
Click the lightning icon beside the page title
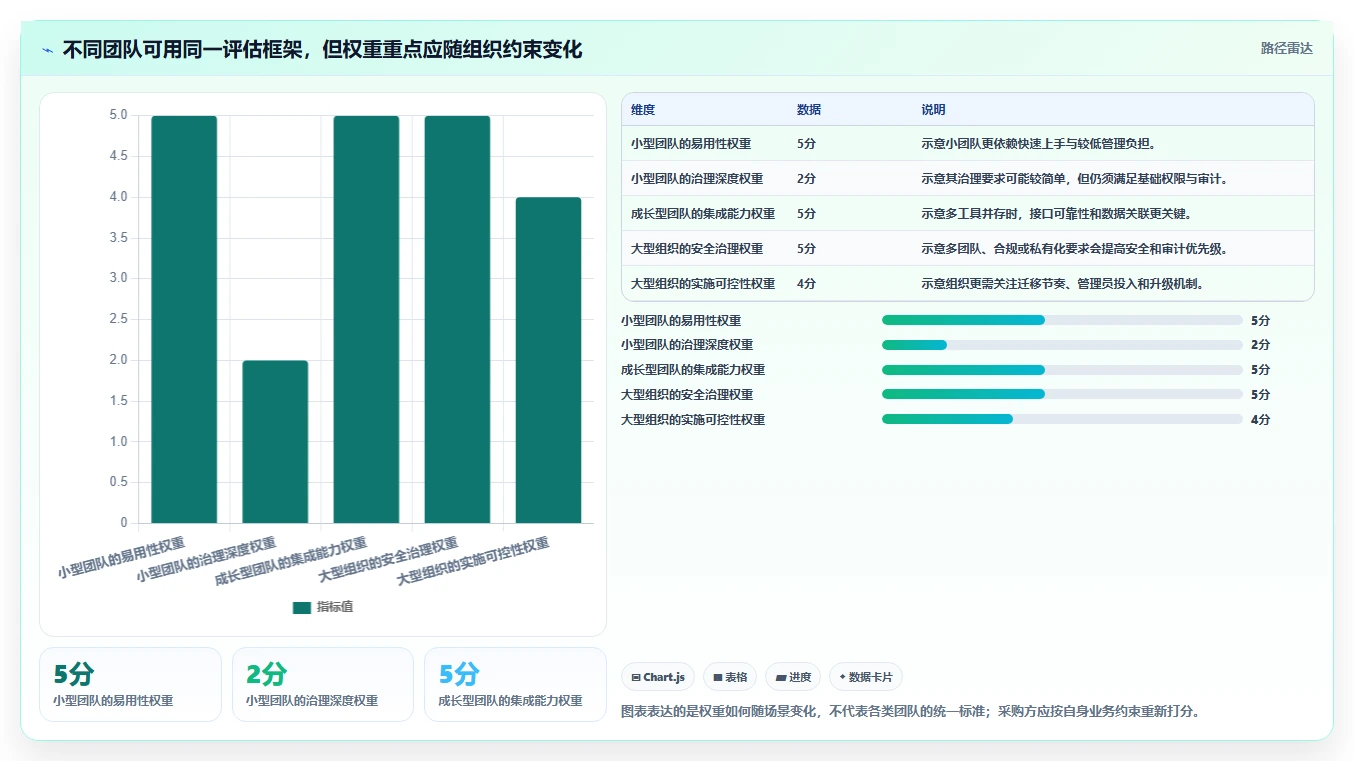(x=48, y=50)
